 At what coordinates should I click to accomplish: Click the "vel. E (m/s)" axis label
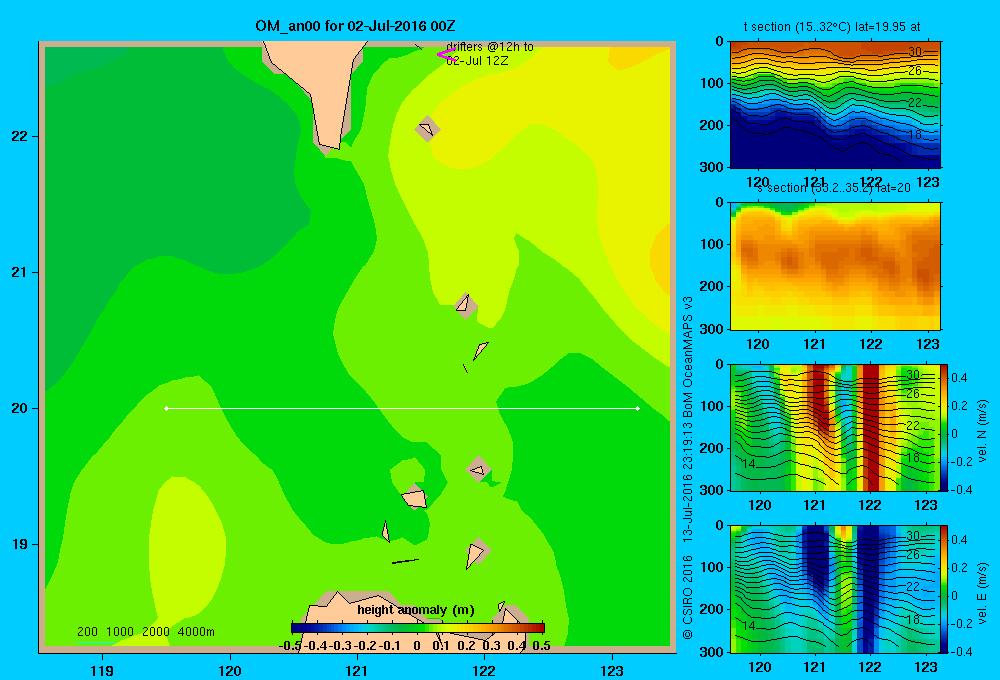click(x=982, y=592)
